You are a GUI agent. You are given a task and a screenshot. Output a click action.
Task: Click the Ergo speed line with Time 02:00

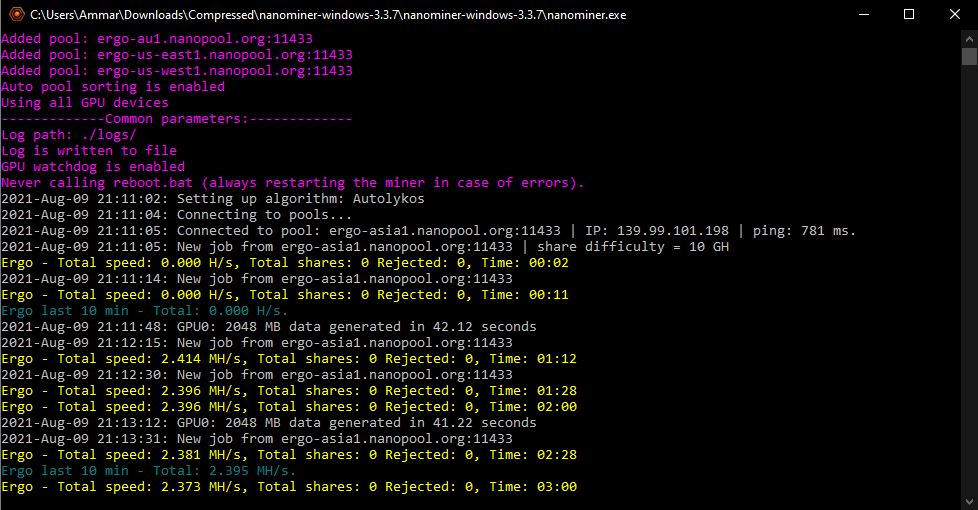289,407
